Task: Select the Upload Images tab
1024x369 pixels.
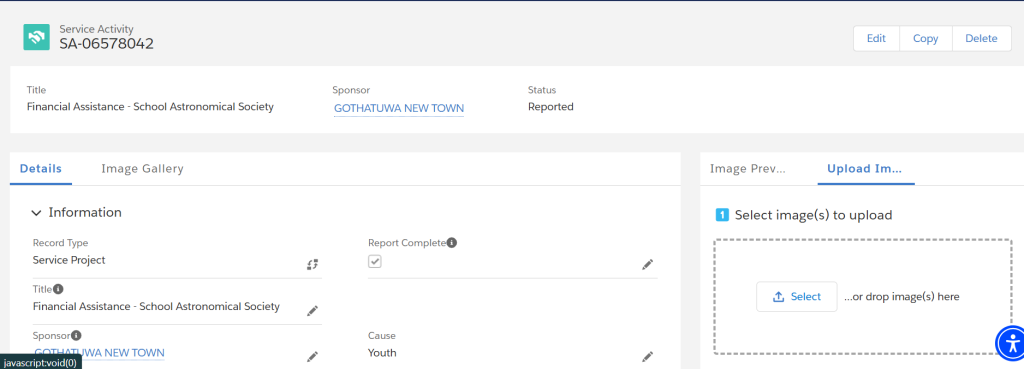Action: tap(864, 168)
